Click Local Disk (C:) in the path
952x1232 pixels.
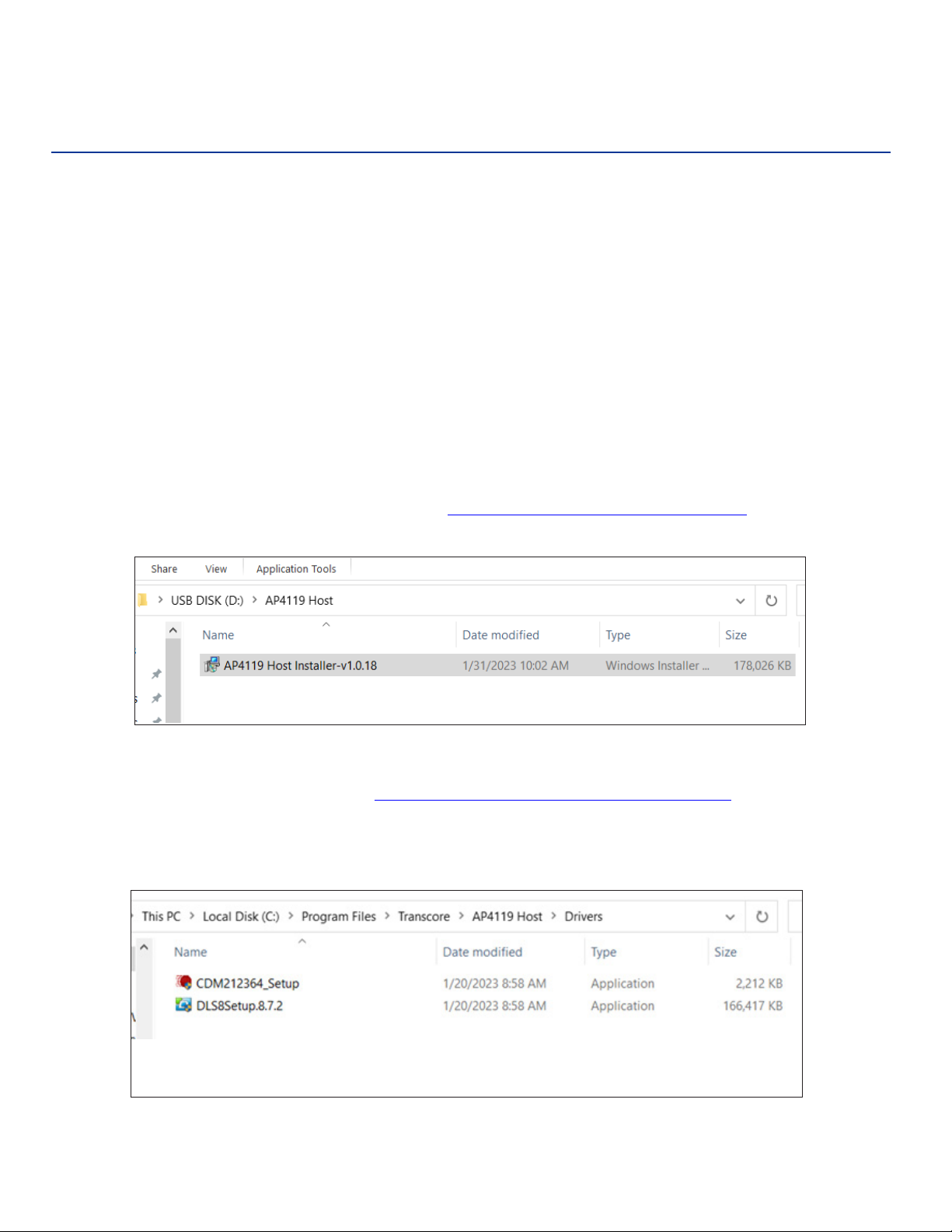click(x=241, y=916)
